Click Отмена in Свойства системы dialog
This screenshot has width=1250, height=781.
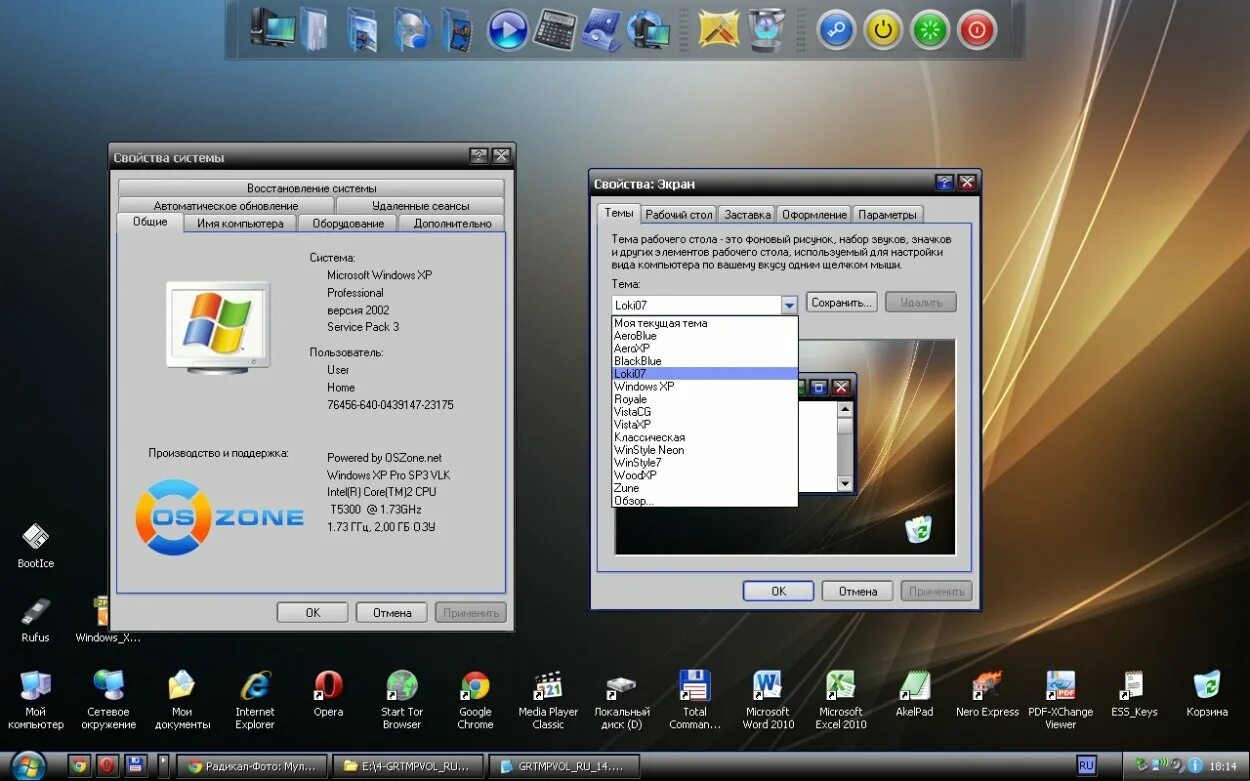point(392,612)
